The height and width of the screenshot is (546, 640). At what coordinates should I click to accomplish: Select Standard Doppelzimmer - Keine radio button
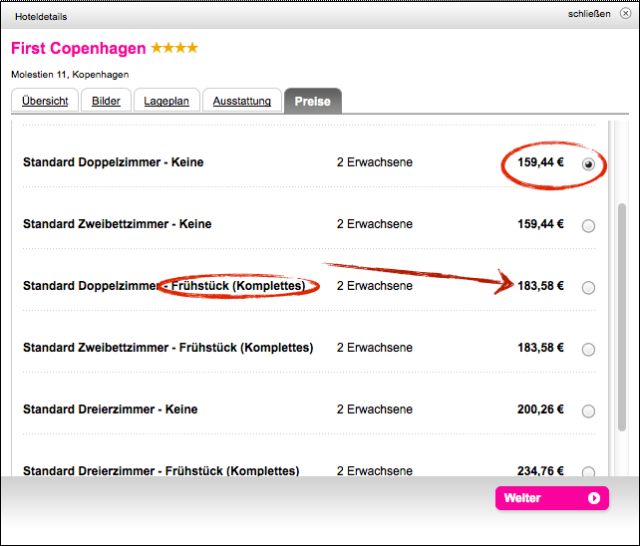click(x=588, y=164)
